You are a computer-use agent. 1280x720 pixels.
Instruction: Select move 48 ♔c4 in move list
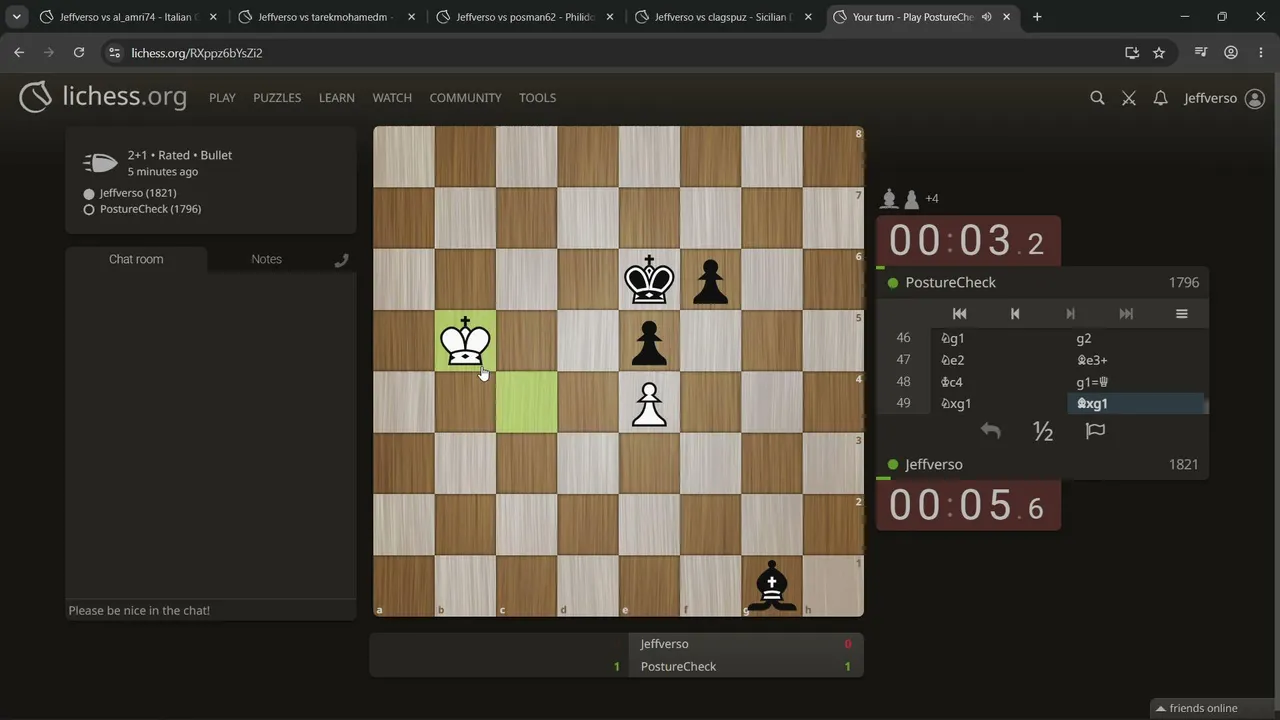(x=1001, y=382)
